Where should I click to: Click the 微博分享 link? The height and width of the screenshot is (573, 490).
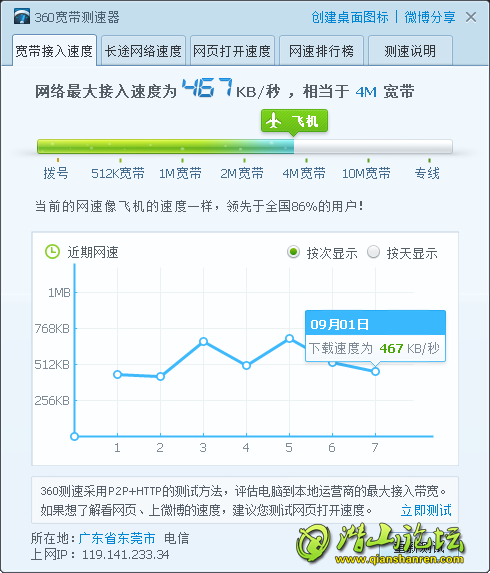click(x=429, y=17)
